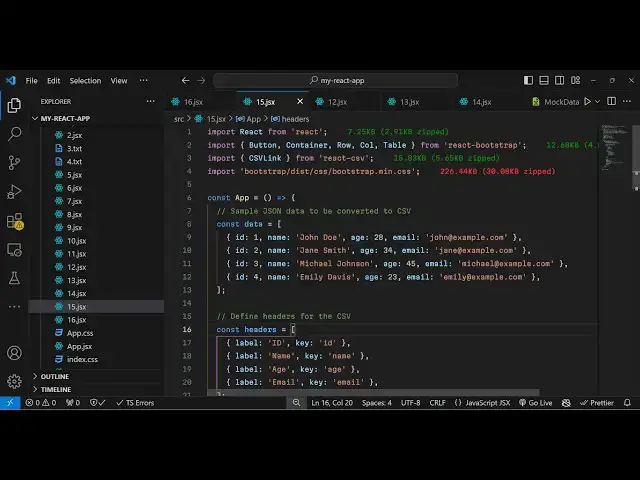This screenshot has width=640, height=480.
Task: Click the horizontal editor scrollbar
Action: (x=373, y=393)
